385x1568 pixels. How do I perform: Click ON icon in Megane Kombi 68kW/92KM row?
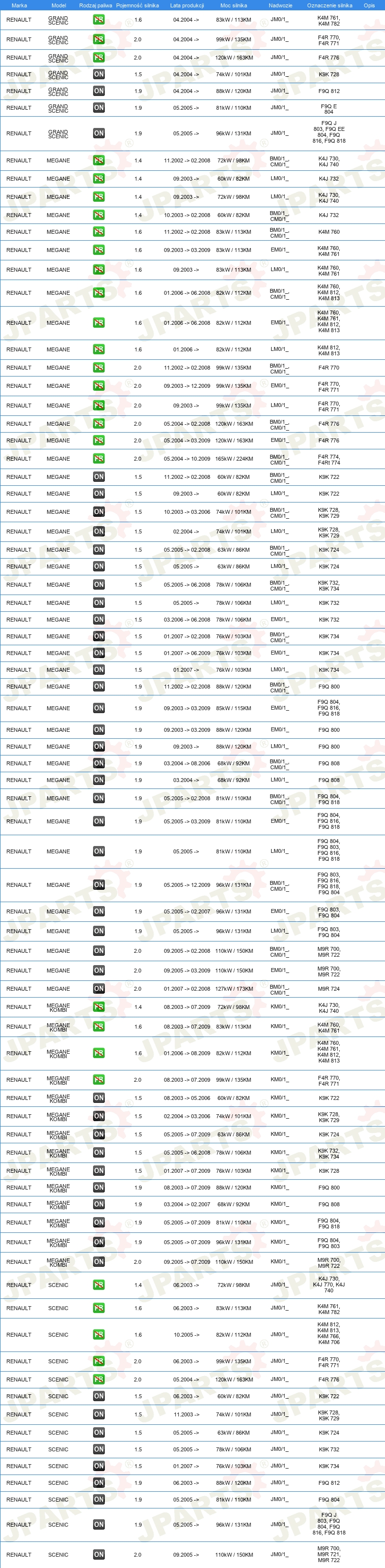click(x=98, y=1204)
